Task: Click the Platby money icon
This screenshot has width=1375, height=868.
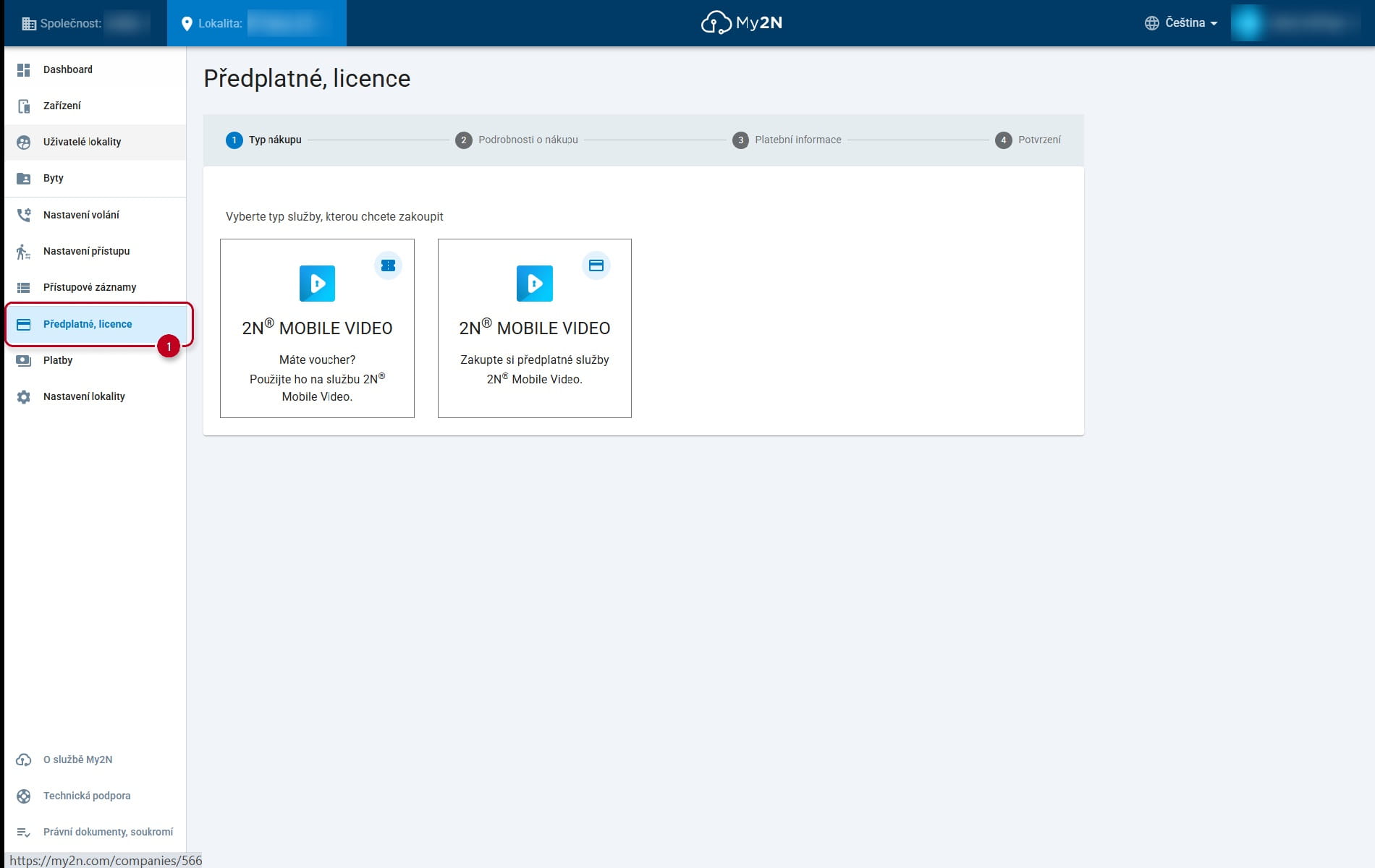Action: [23, 360]
